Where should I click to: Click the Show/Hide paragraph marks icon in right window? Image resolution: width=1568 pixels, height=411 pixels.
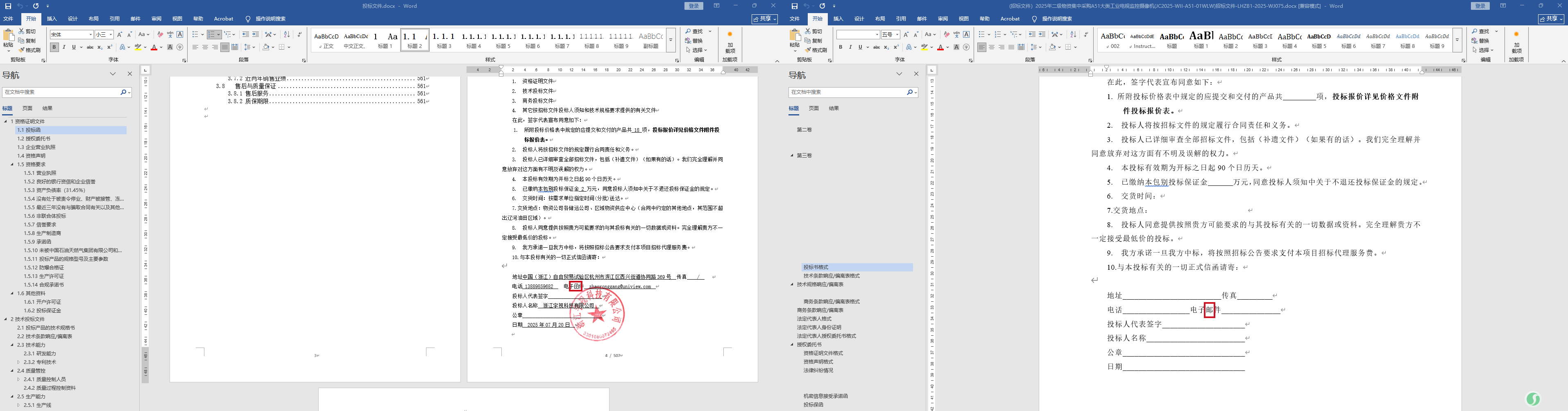[x=1085, y=35]
